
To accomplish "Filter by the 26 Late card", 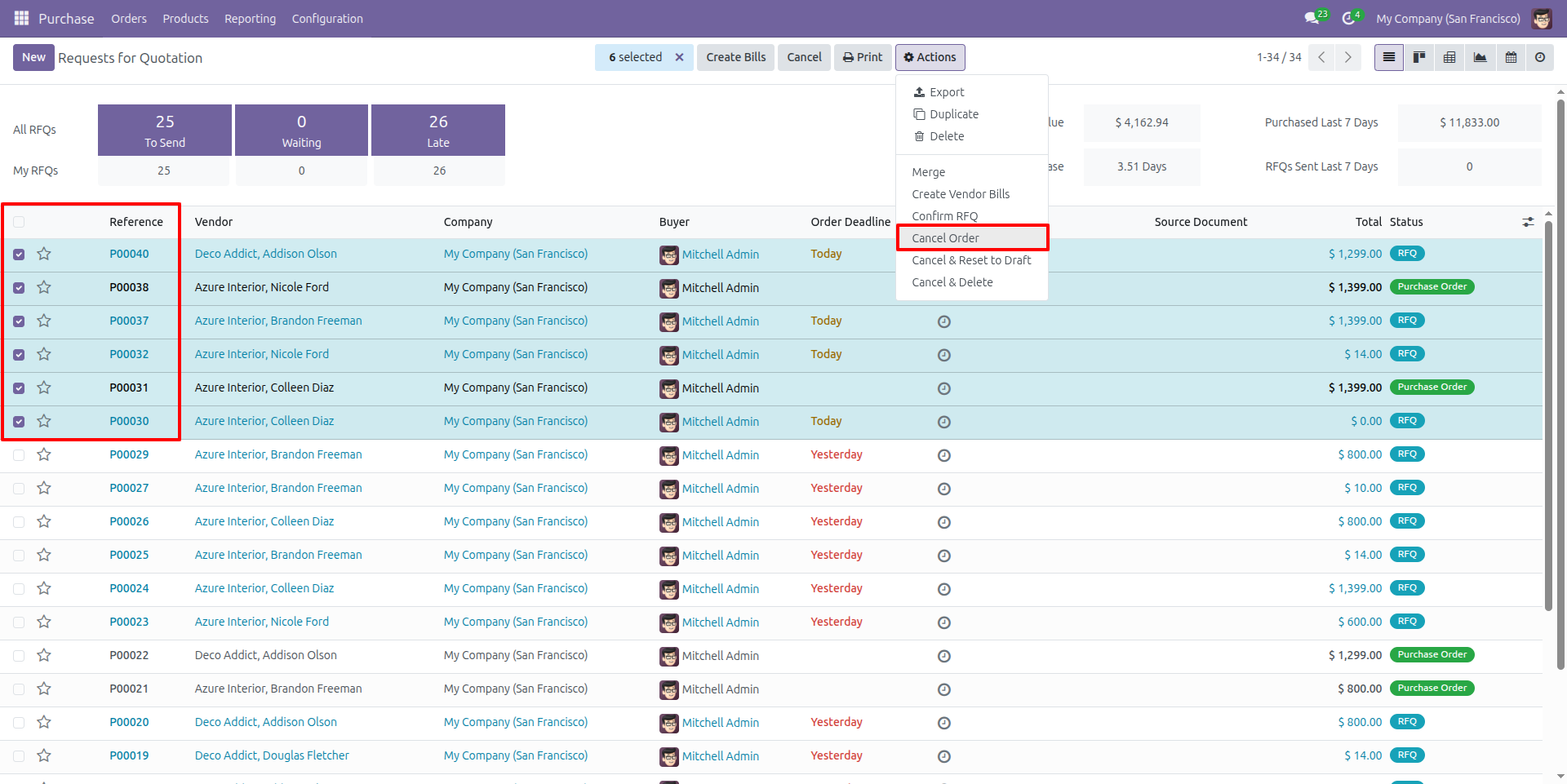I will (438, 130).
